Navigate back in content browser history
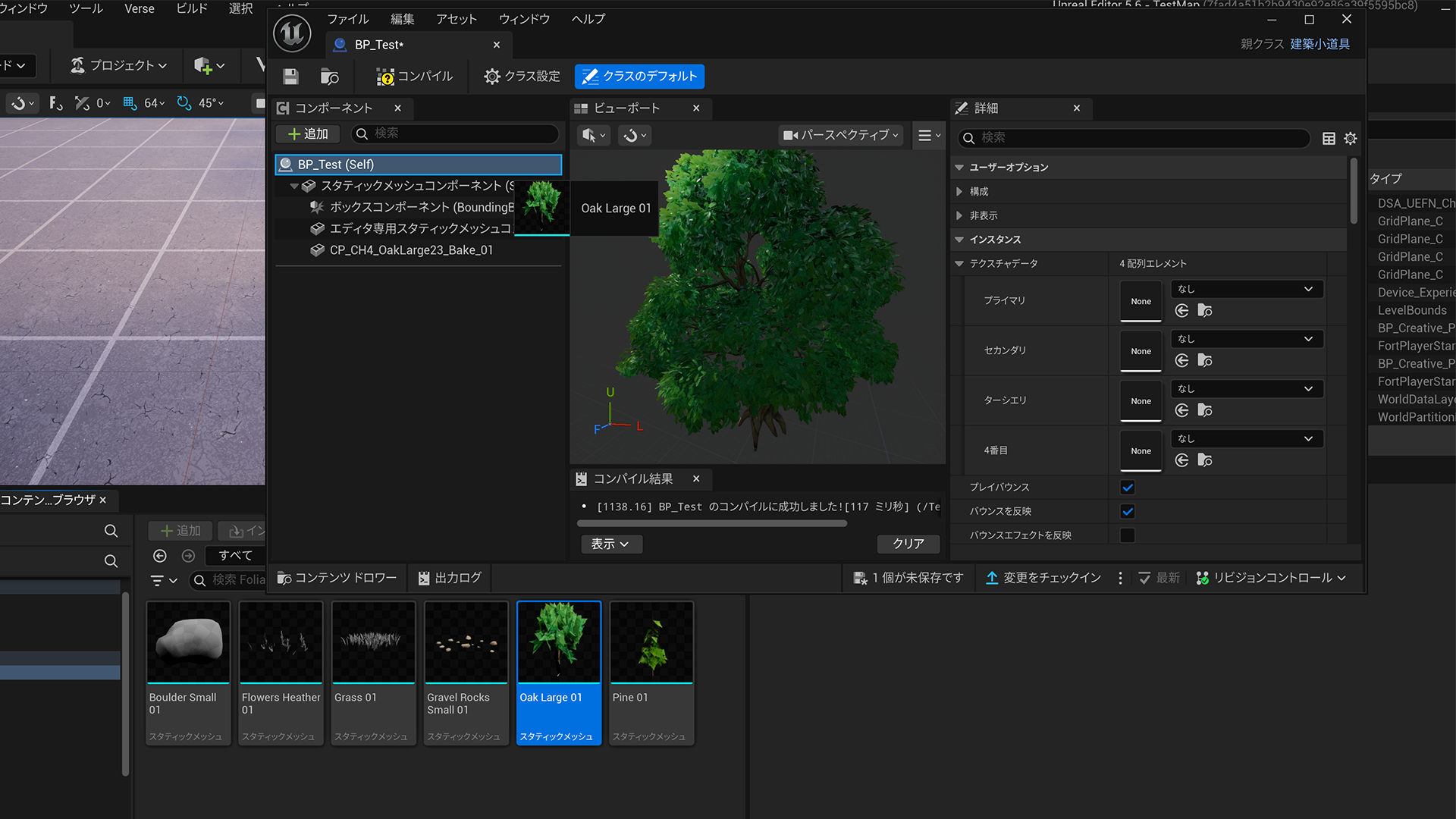Screen dimensions: 1456x819 coord(160,556)
